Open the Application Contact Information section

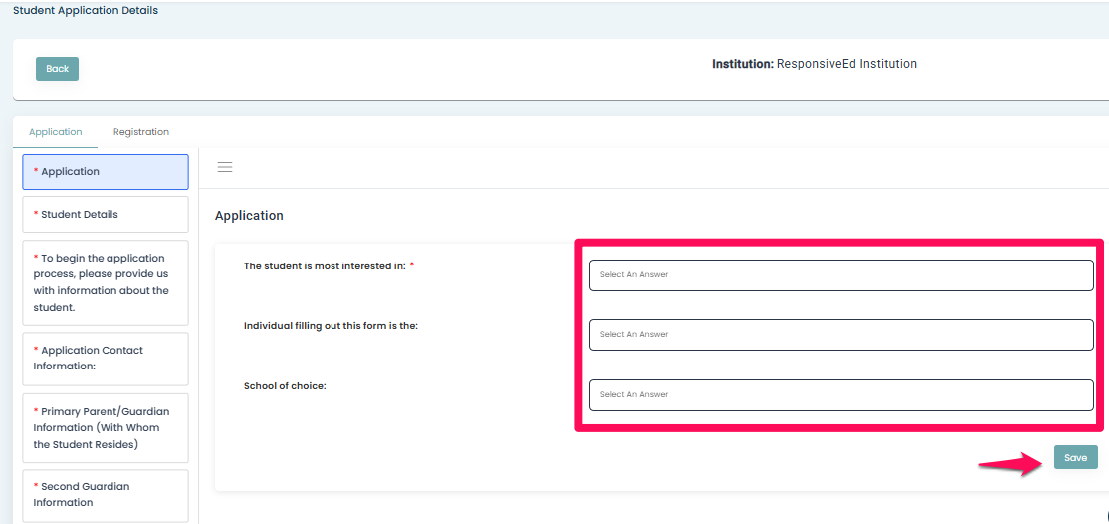105,358
